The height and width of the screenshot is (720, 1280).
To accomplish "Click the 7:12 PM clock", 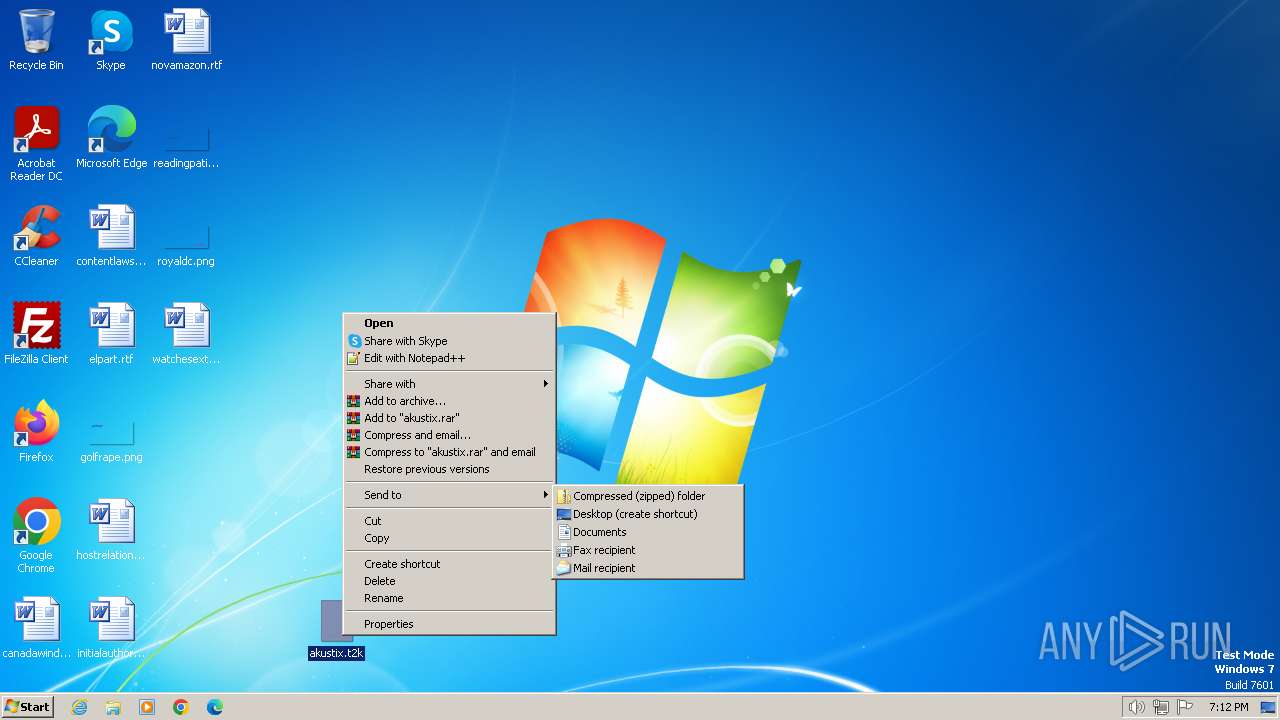I will pyautogui.click(x=1229, y=707).
